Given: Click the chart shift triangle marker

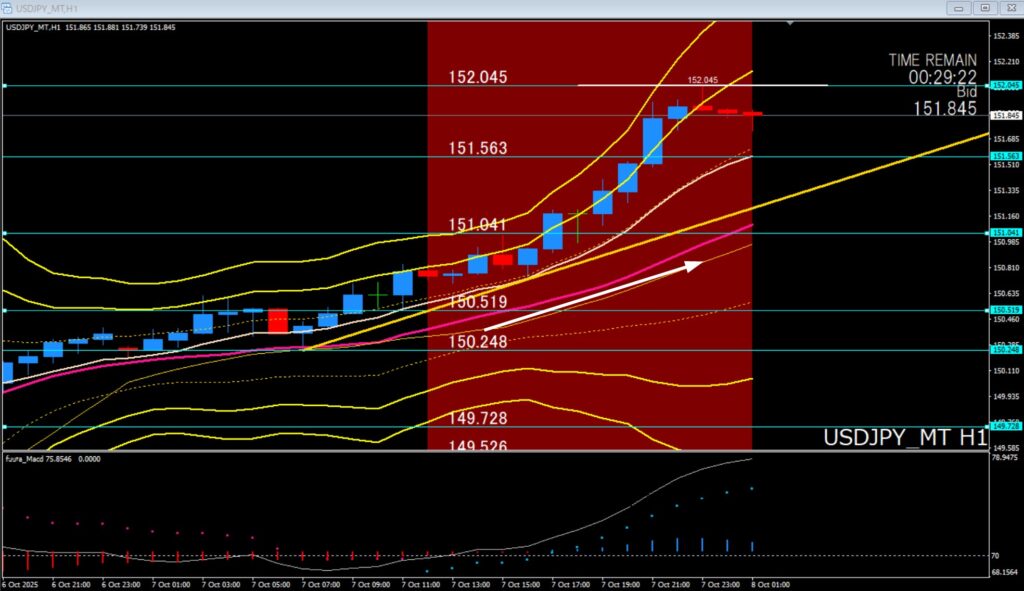Looking at the screenshot, I should (791, 22).
